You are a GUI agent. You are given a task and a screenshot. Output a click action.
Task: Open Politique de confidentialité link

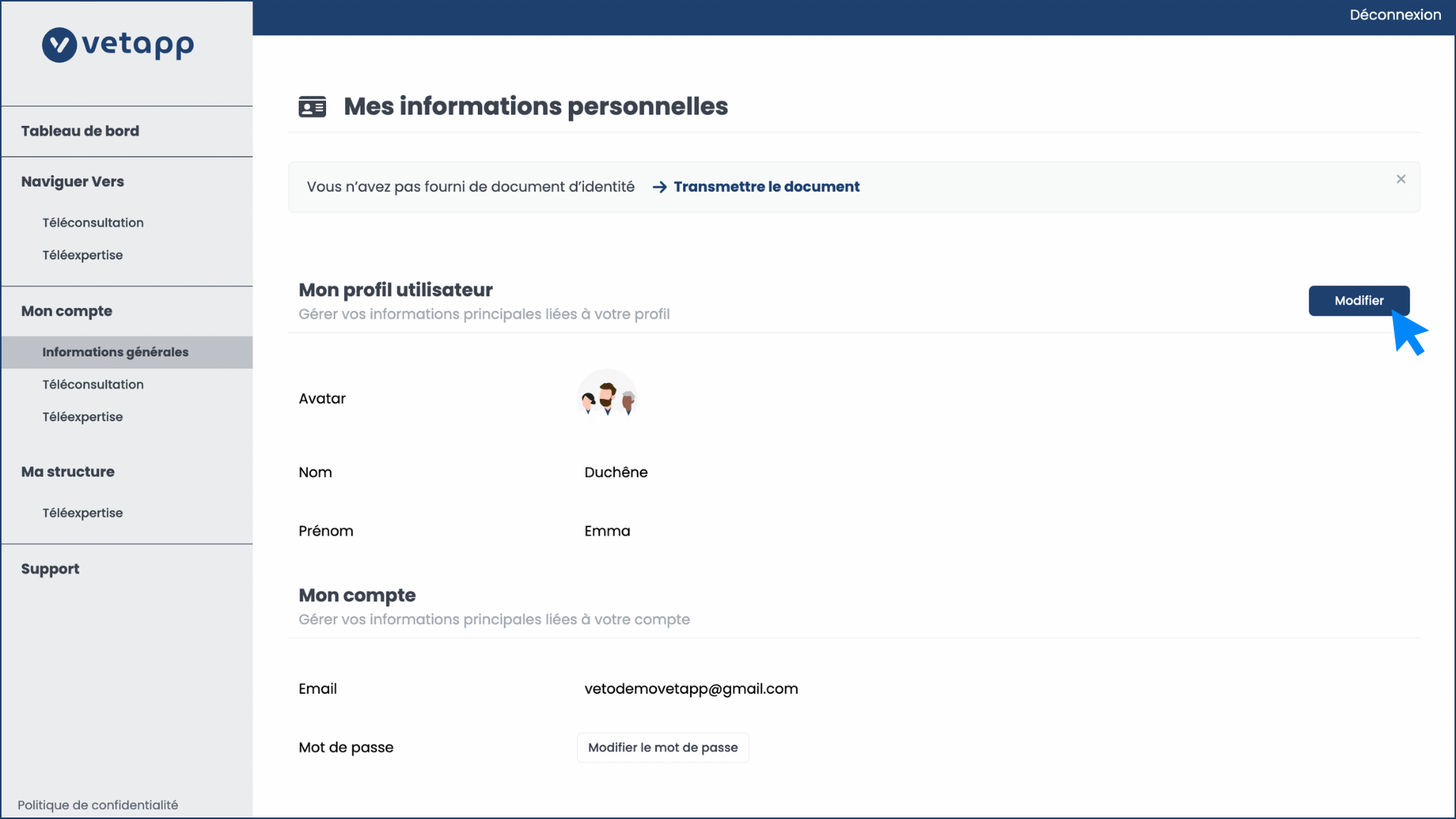[x=98, y=805]
